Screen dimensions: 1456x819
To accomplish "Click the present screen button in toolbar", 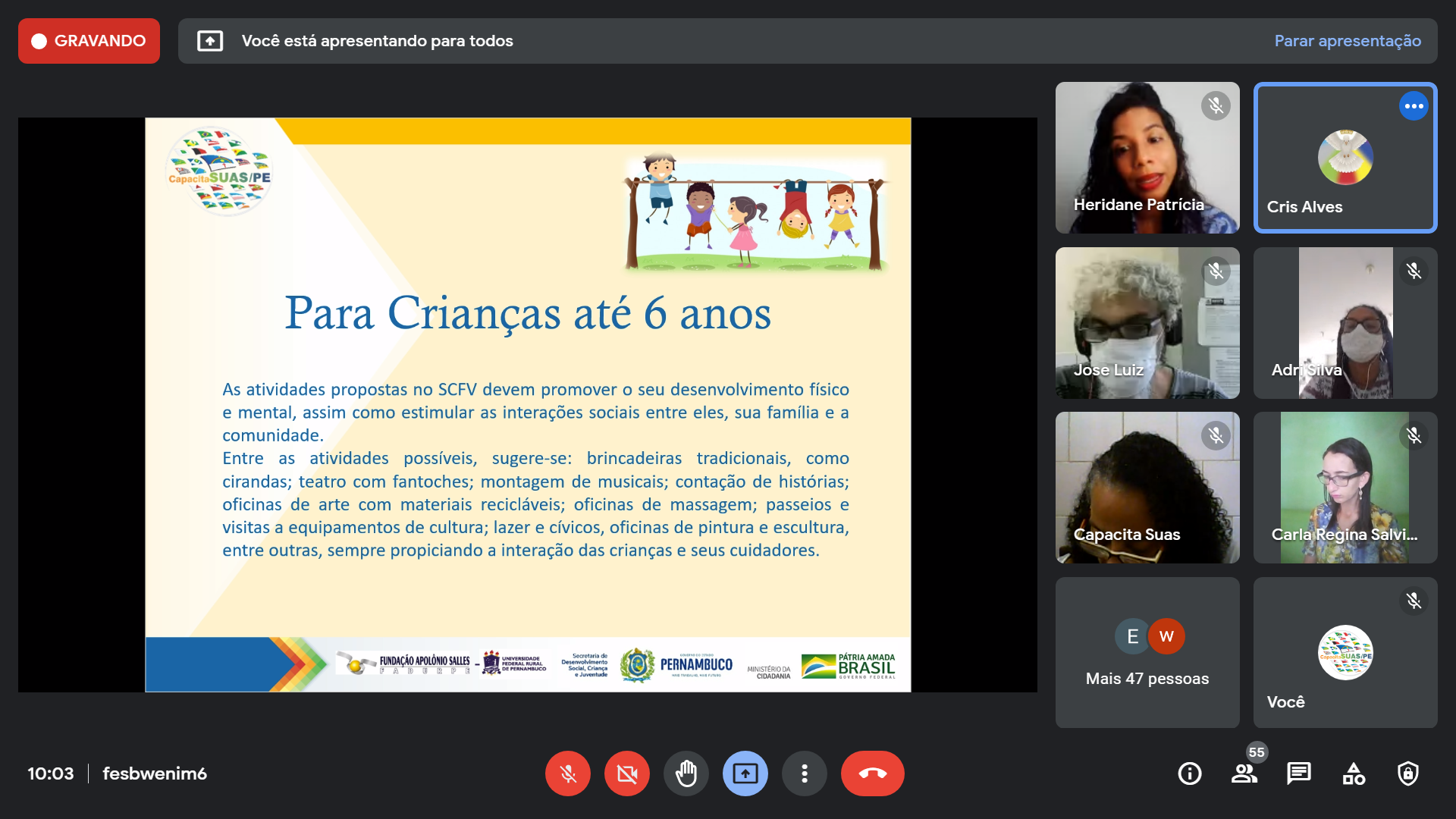I will tap(745, 773).
